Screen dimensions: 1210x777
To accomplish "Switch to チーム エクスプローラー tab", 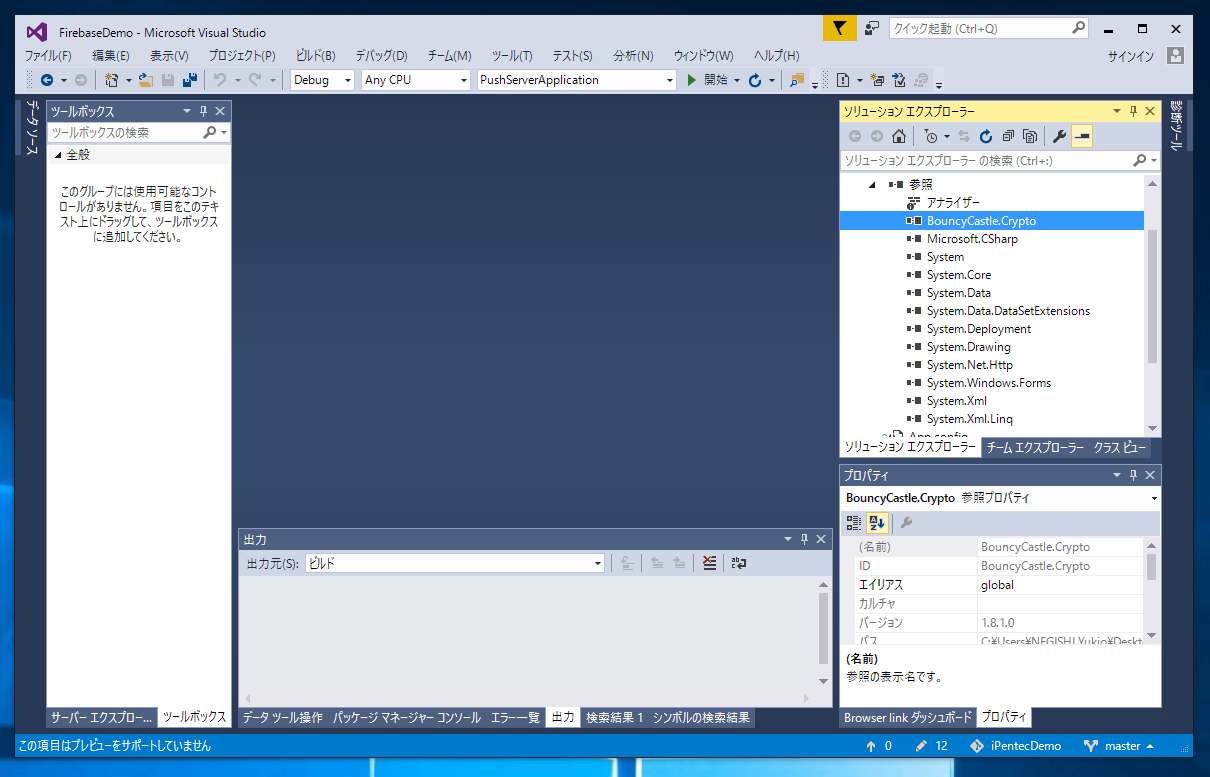I will click(x=1035, y=448).
